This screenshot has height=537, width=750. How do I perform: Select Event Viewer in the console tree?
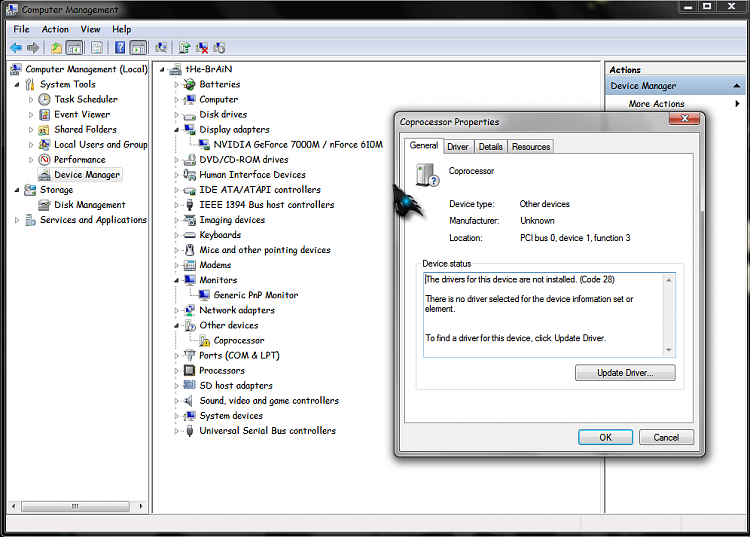pyautogui.click(x=82, y=114)
